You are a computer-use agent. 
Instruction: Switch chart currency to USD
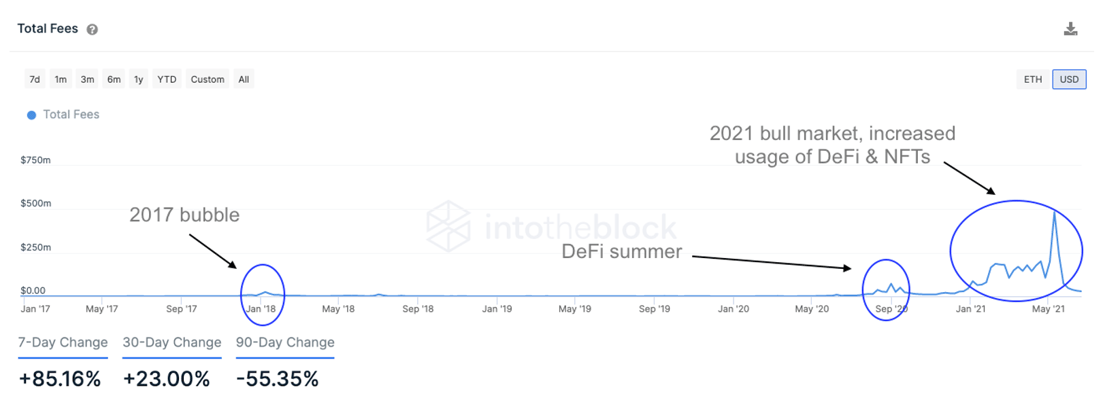click(x=1069, y=79)
